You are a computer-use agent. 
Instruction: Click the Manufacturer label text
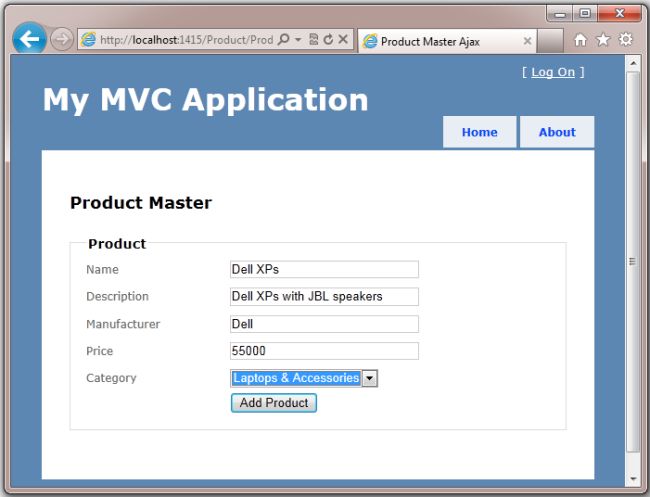[123, 324]
